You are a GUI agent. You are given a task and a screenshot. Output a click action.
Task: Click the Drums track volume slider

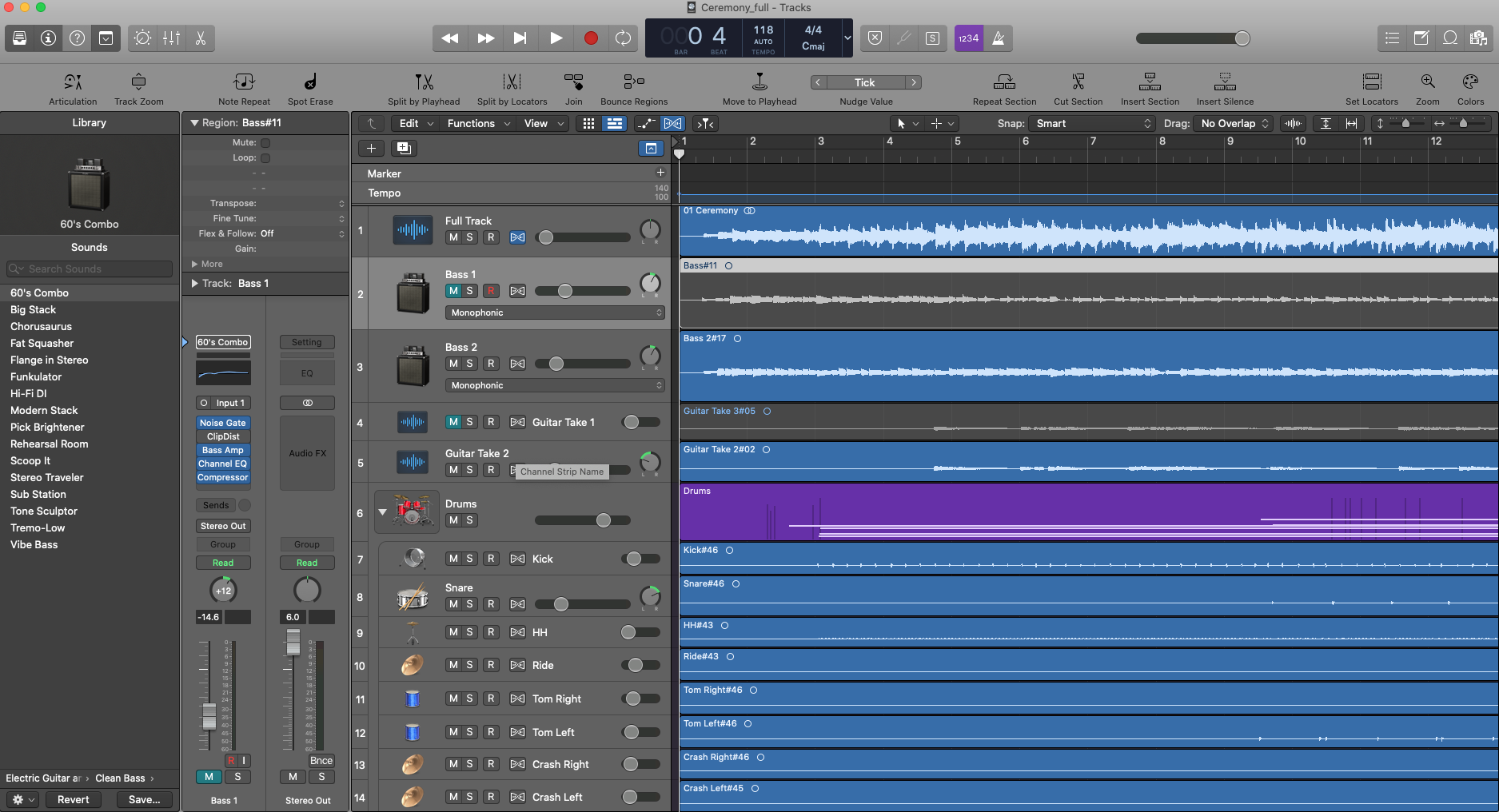click(582, 520)
